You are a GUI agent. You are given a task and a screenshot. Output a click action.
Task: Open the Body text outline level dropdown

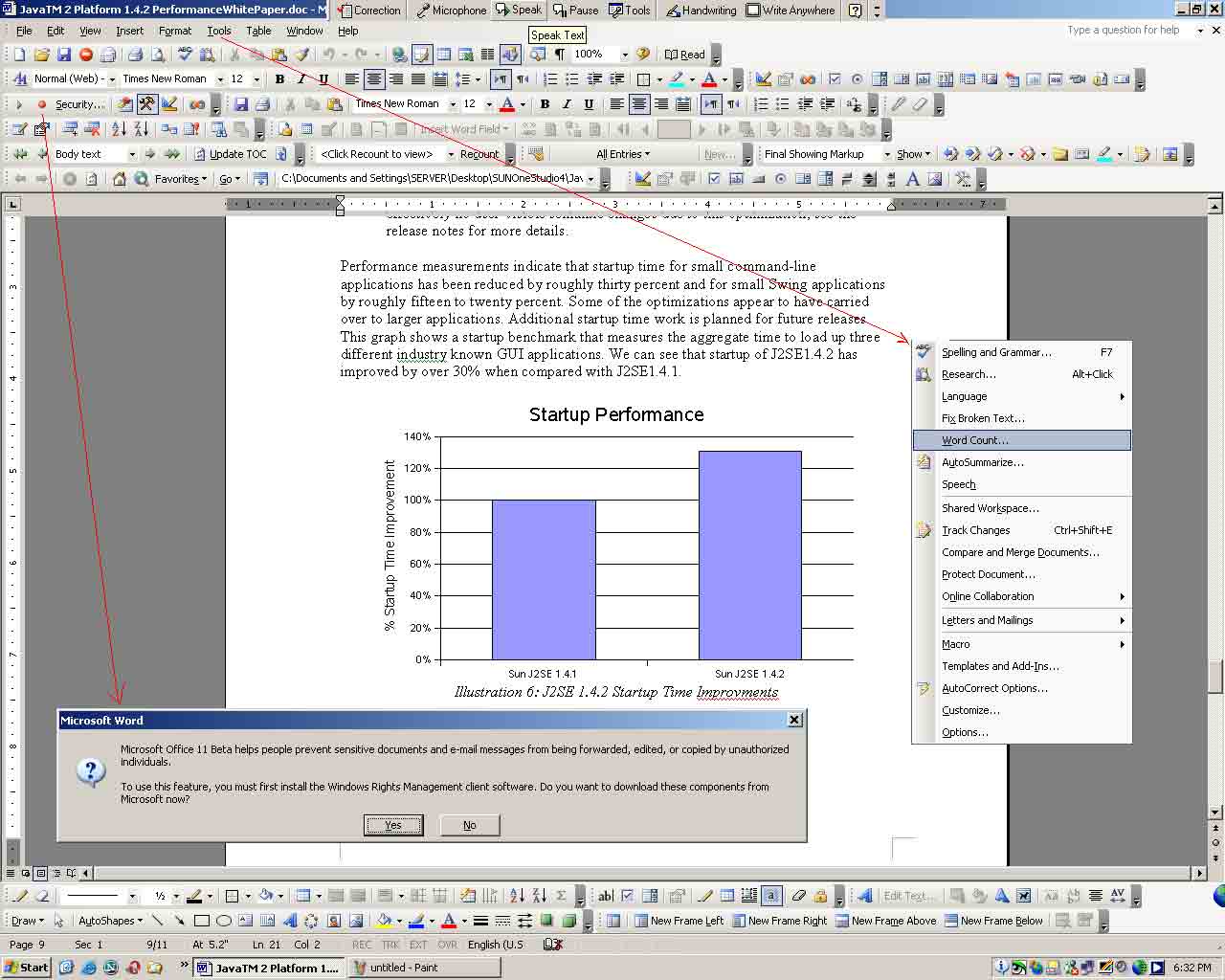pos(132,153)
